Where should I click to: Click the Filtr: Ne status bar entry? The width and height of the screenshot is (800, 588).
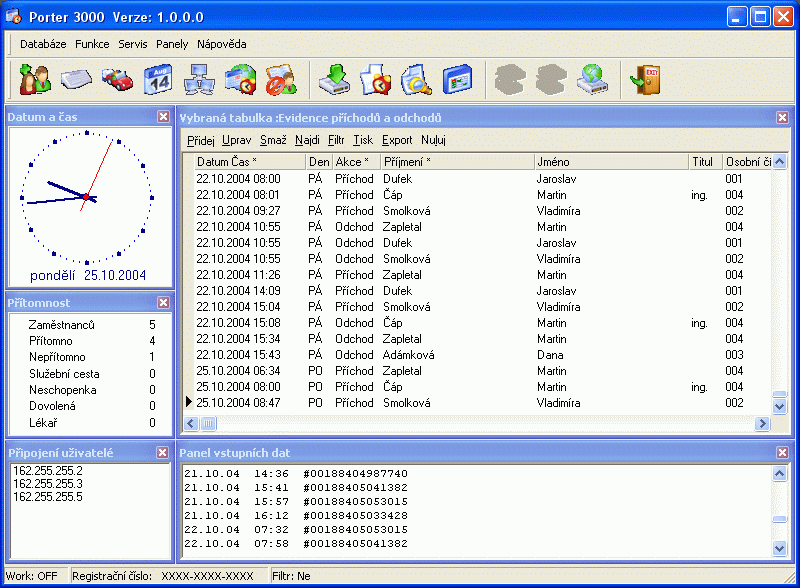[x=291, y=576]
